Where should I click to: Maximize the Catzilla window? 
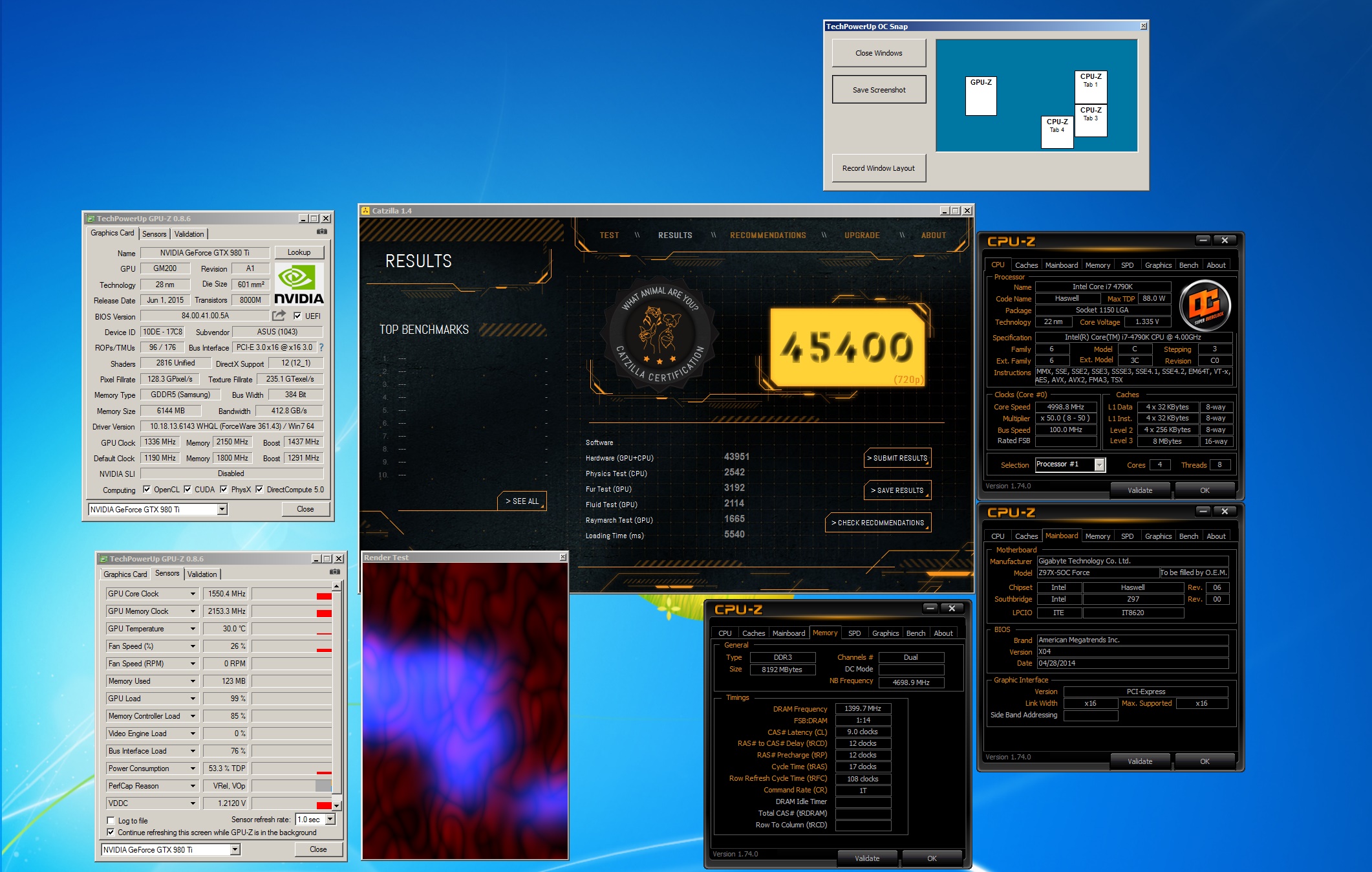[x=955, y=211]
